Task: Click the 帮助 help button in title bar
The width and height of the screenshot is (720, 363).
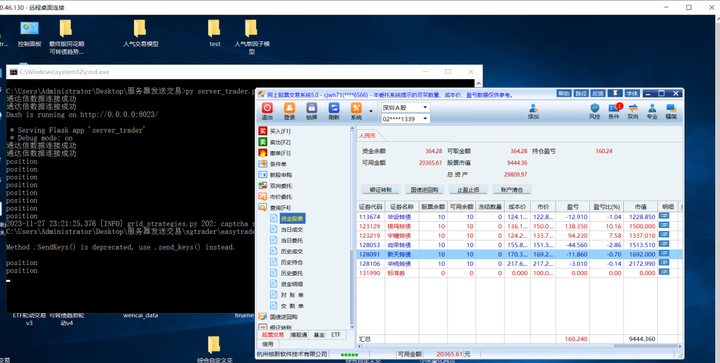Action: pyautogui.click(x=564, y=93)
